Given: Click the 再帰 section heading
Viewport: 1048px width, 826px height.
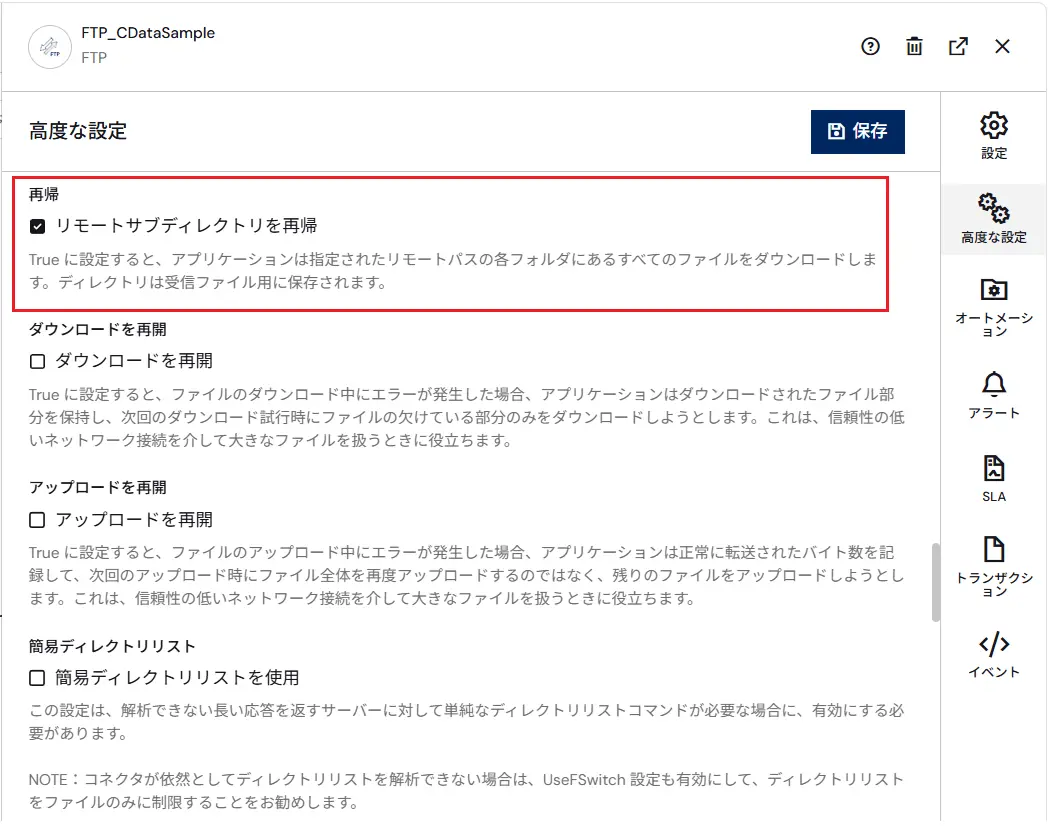Looking at the screenshot, I should pos(44,194).
